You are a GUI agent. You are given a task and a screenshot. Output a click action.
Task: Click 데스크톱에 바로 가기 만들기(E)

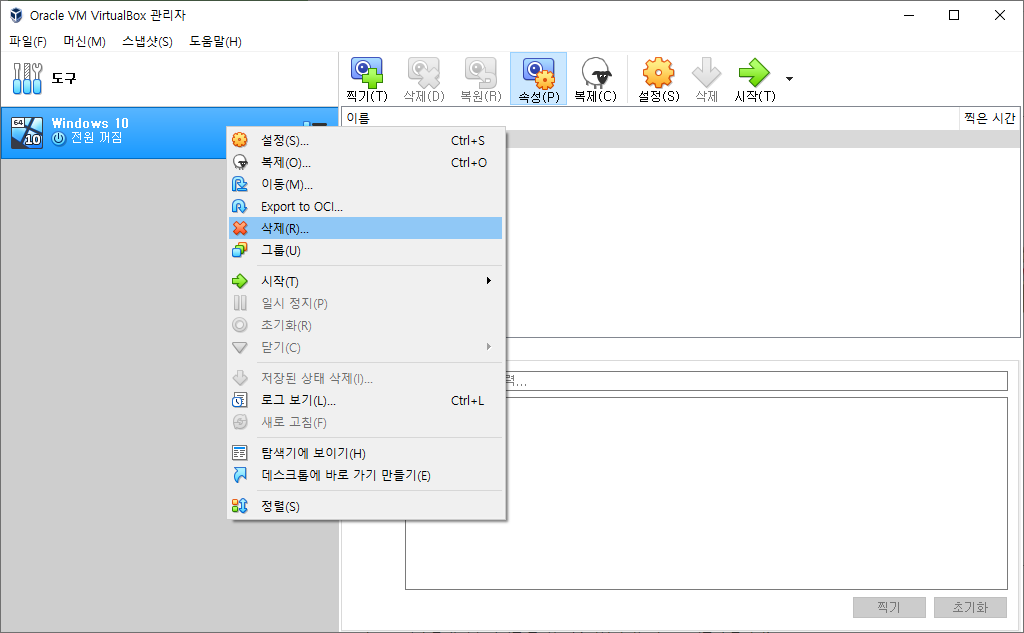click(x=366, y=476)
